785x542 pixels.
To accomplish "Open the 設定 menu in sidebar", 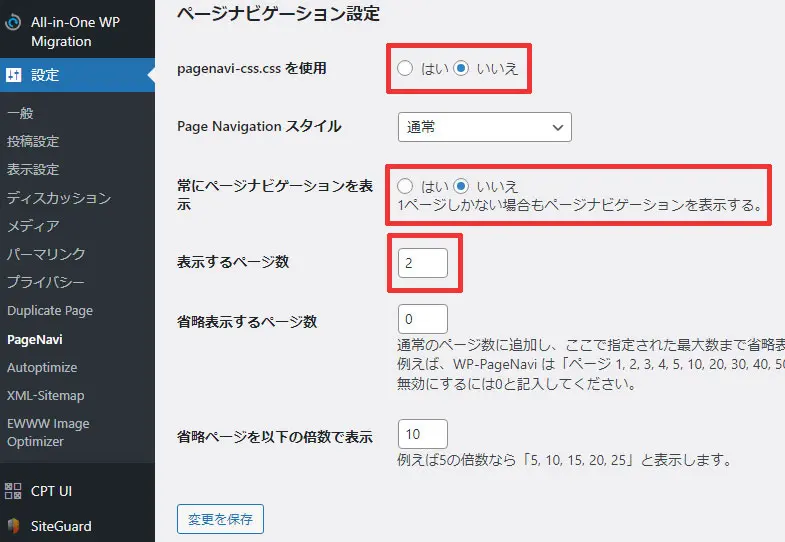I will (x=77, y=75).
